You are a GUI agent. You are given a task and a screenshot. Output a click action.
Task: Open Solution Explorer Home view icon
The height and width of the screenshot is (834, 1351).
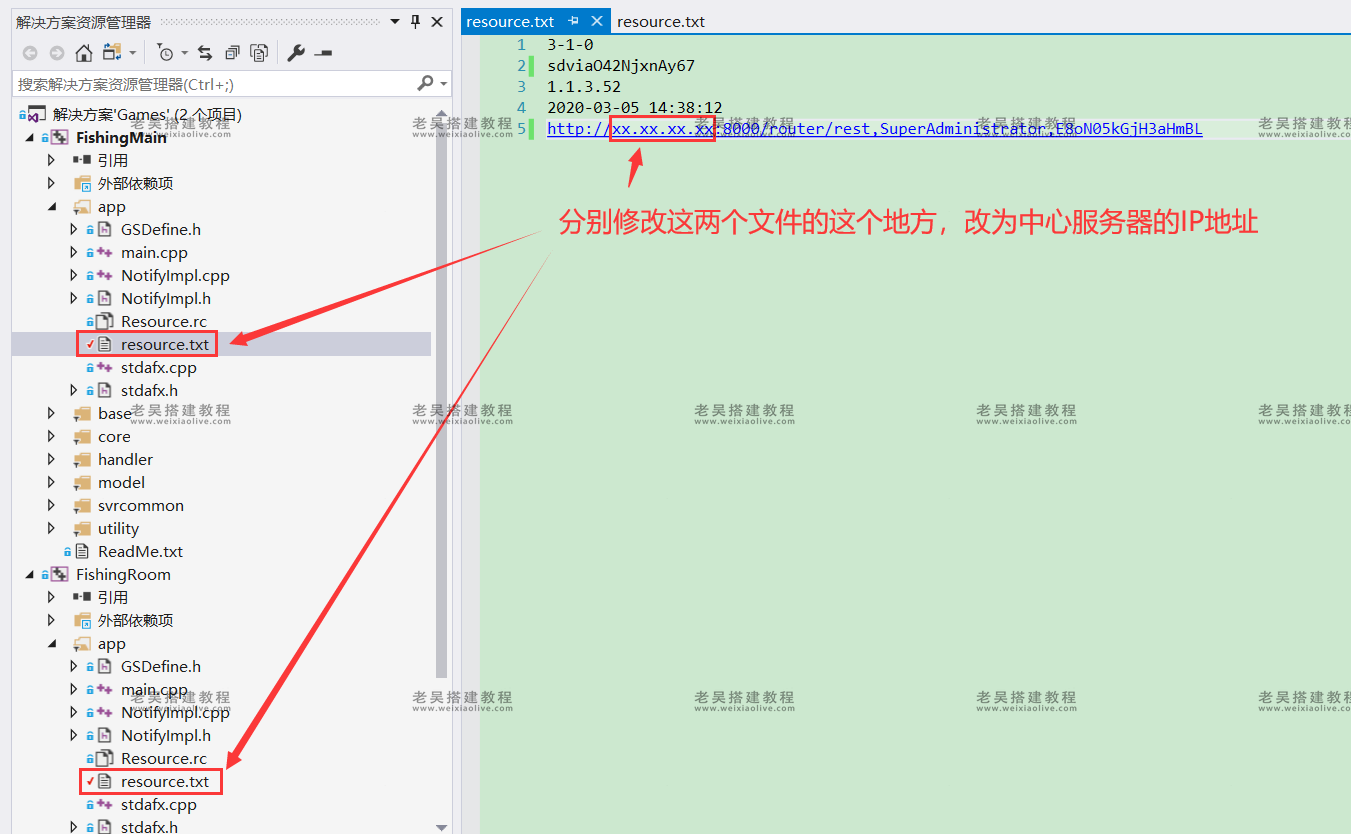pyautogui.click(x=84, y=53)
